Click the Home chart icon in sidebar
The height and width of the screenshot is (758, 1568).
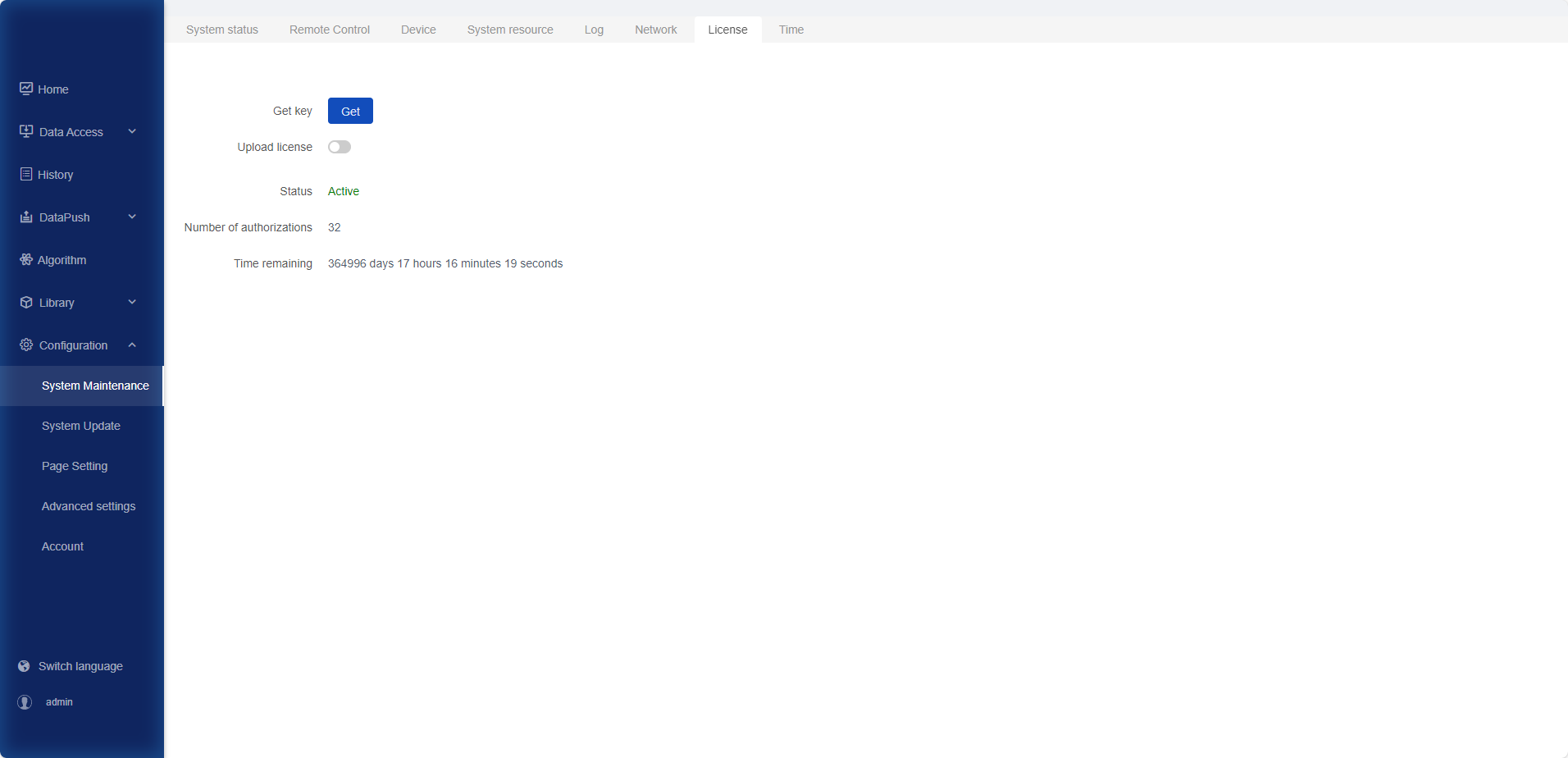(x=26, y=89)
